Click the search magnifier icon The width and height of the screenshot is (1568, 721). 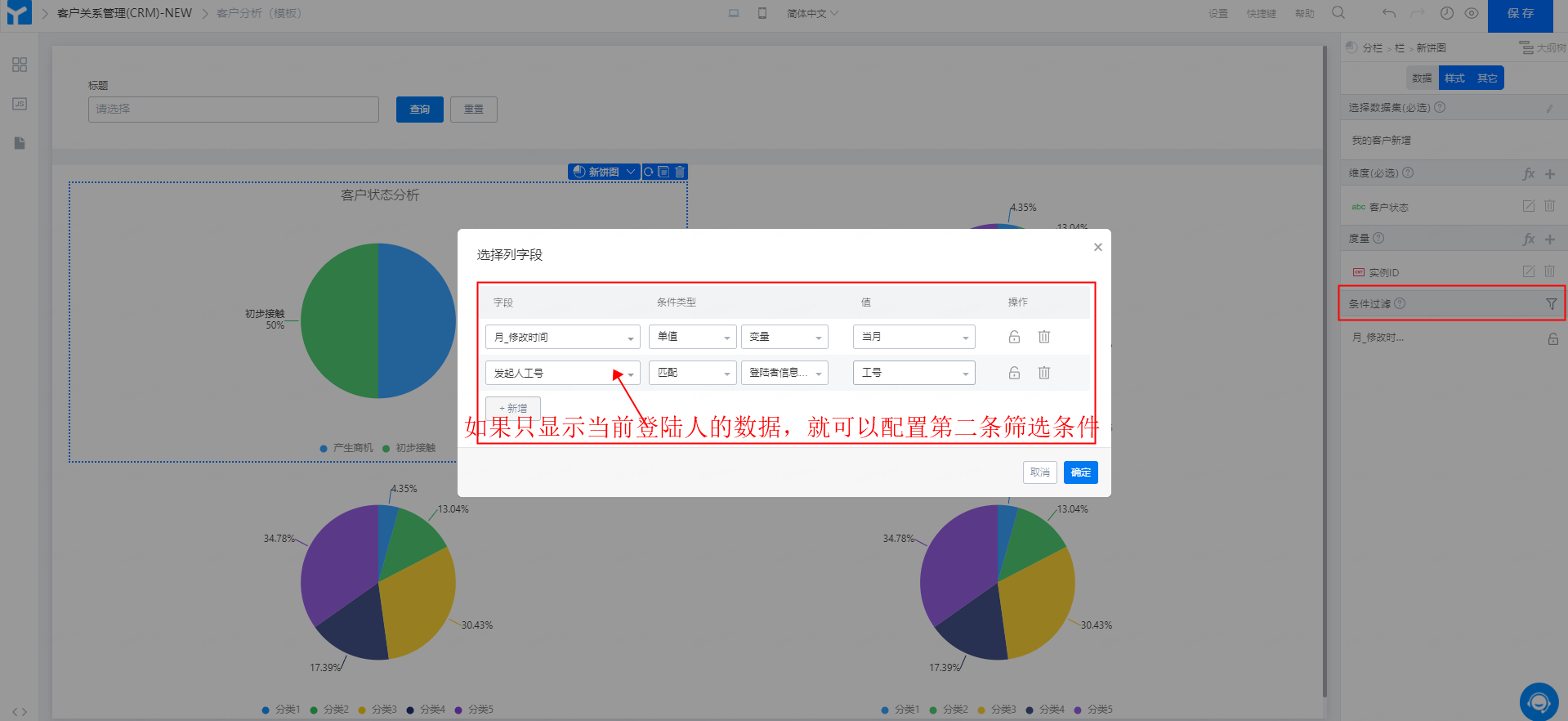click(1338, 13)
